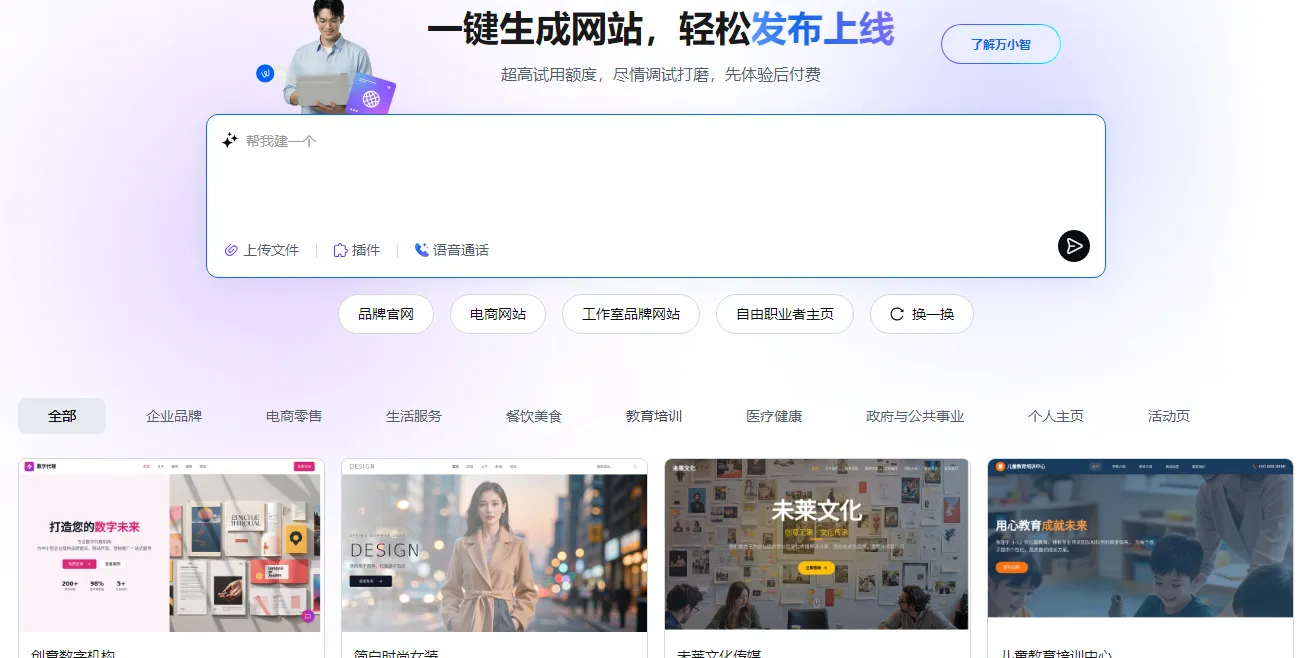Click the 语音通话 phone icon
The width and height of the screenshot is (1298, 658).
pyautogui.click(x=422, y=250)
